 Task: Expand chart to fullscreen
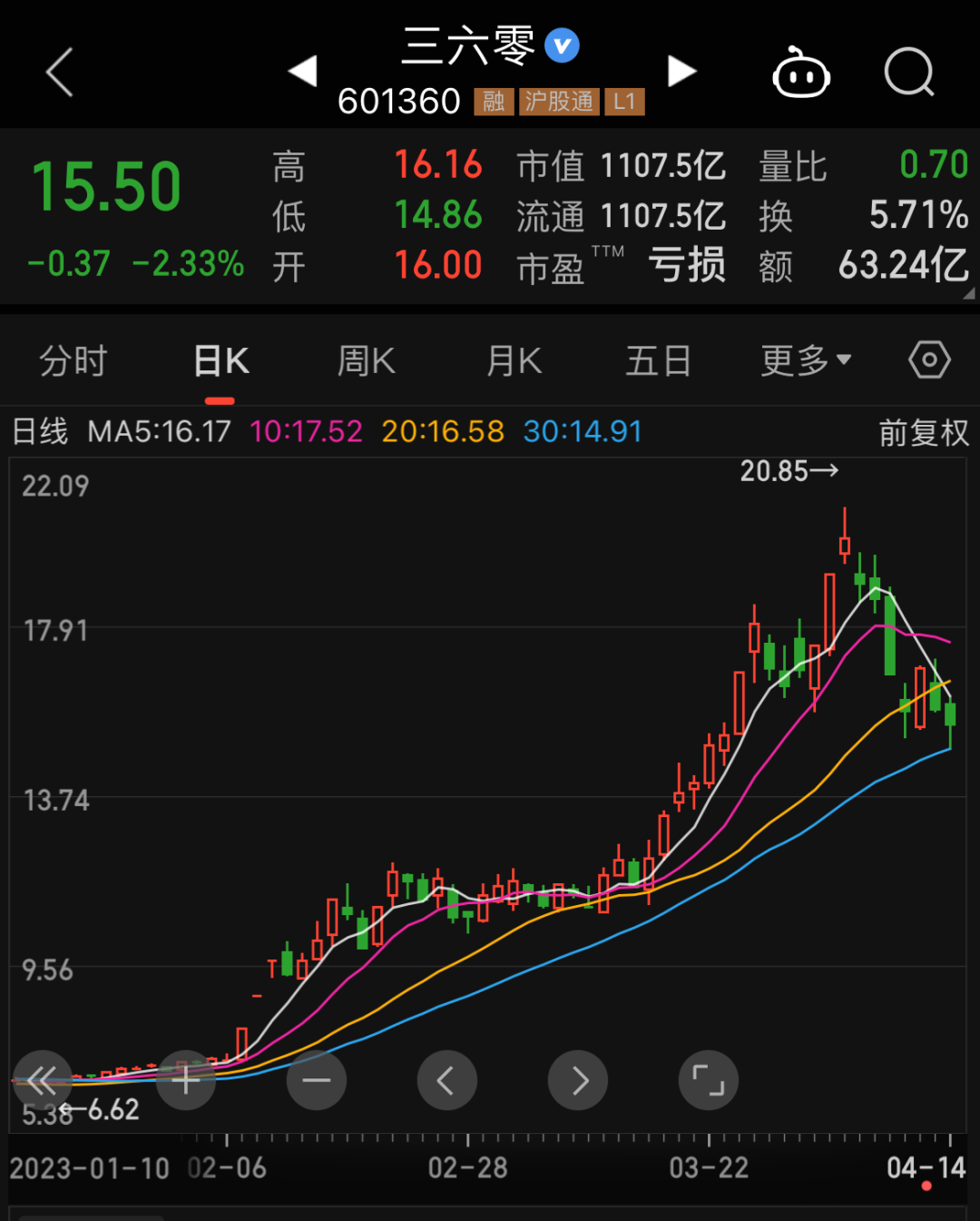(x=709, y=1080)
